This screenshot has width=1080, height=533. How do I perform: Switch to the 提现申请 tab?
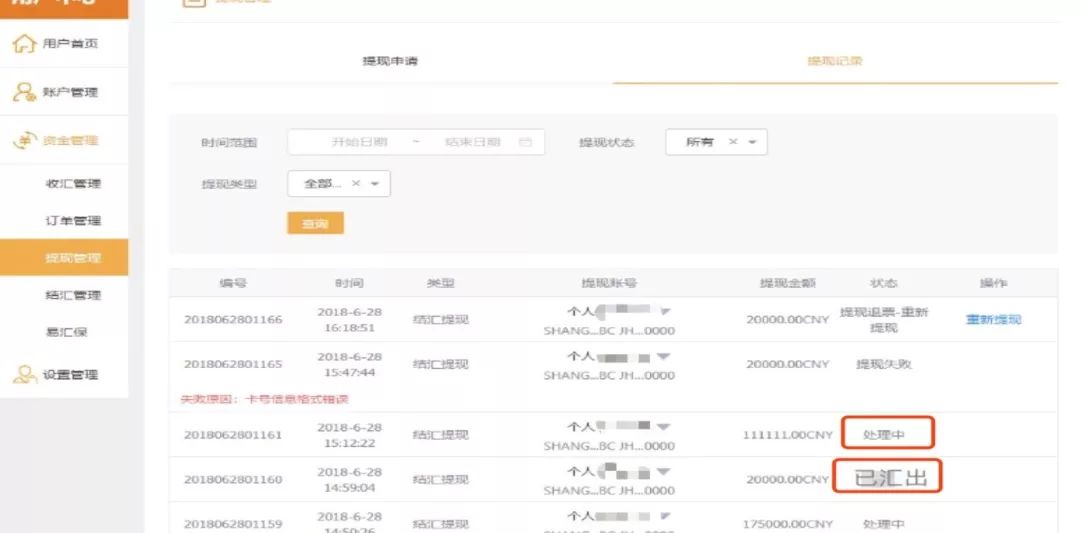[390, 61]
